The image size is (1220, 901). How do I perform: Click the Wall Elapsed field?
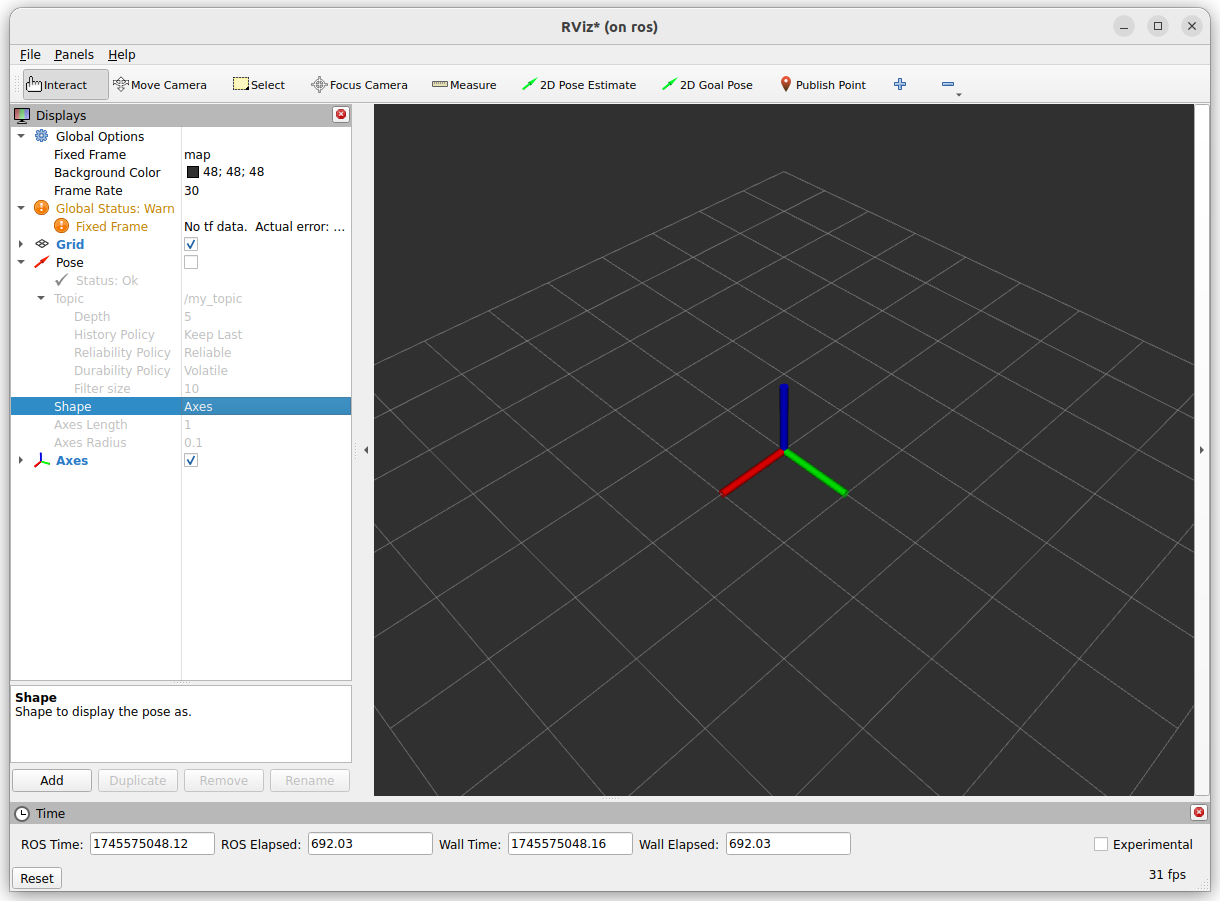coord(788,844)
